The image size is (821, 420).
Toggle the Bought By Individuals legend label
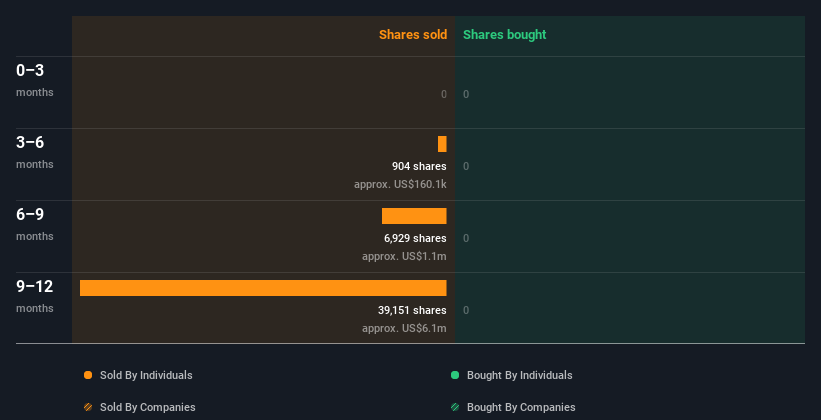[519, 375]
